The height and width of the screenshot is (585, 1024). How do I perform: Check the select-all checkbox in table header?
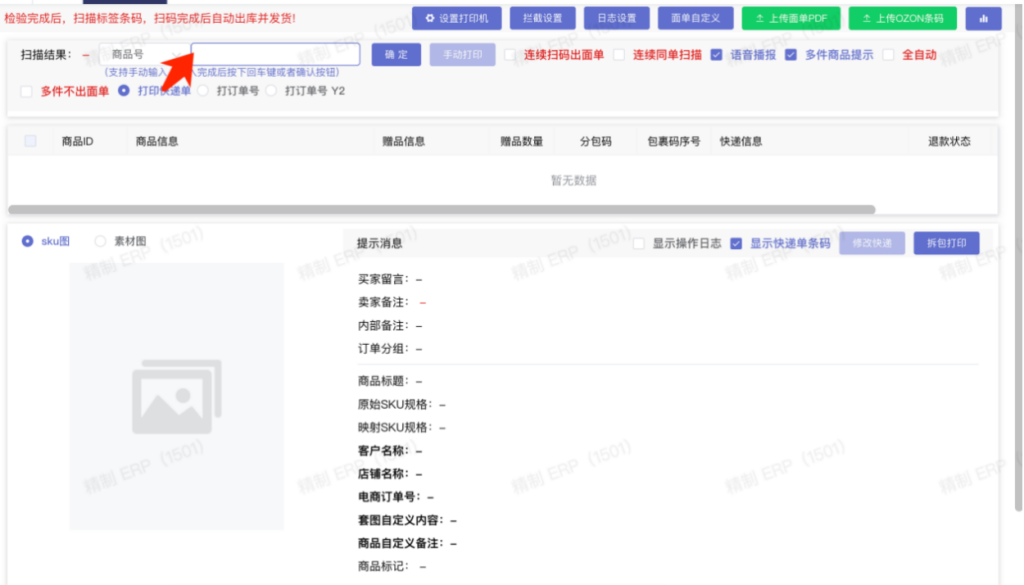(x=30, y=141)
